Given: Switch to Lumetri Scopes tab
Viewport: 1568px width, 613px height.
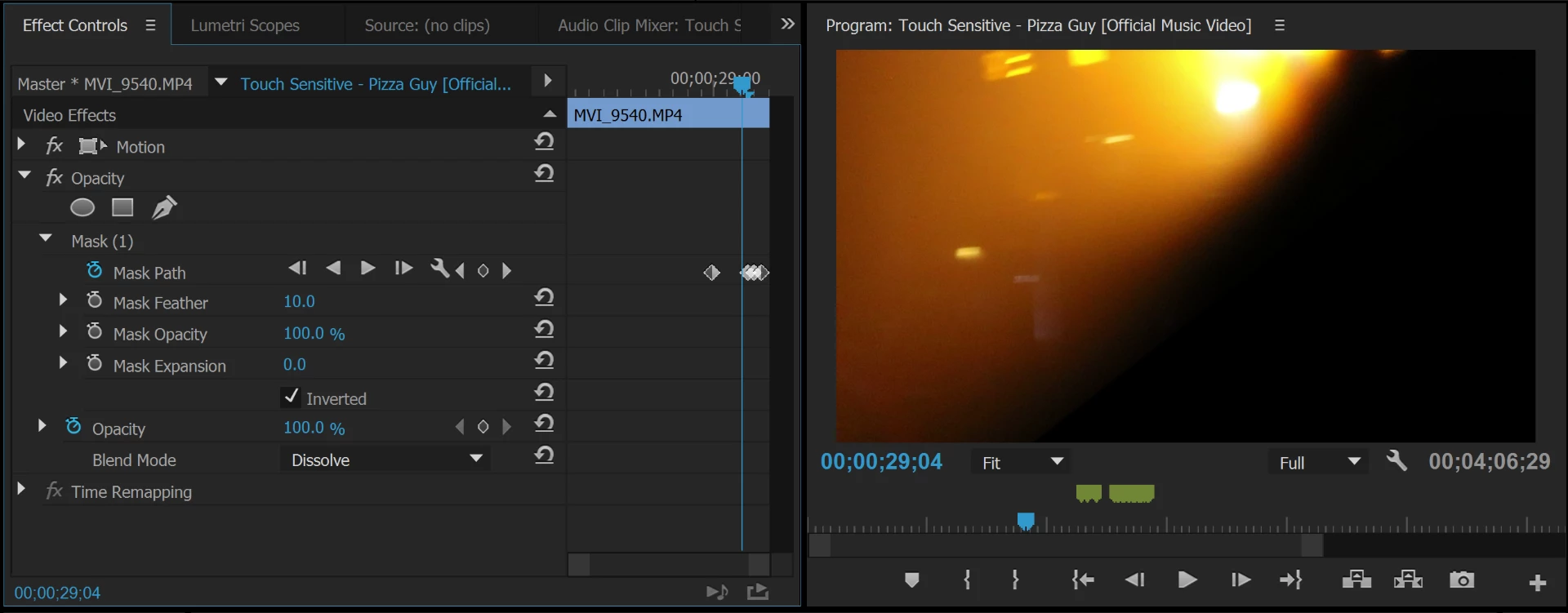Looking at the screenshot, I should (245, 25).
